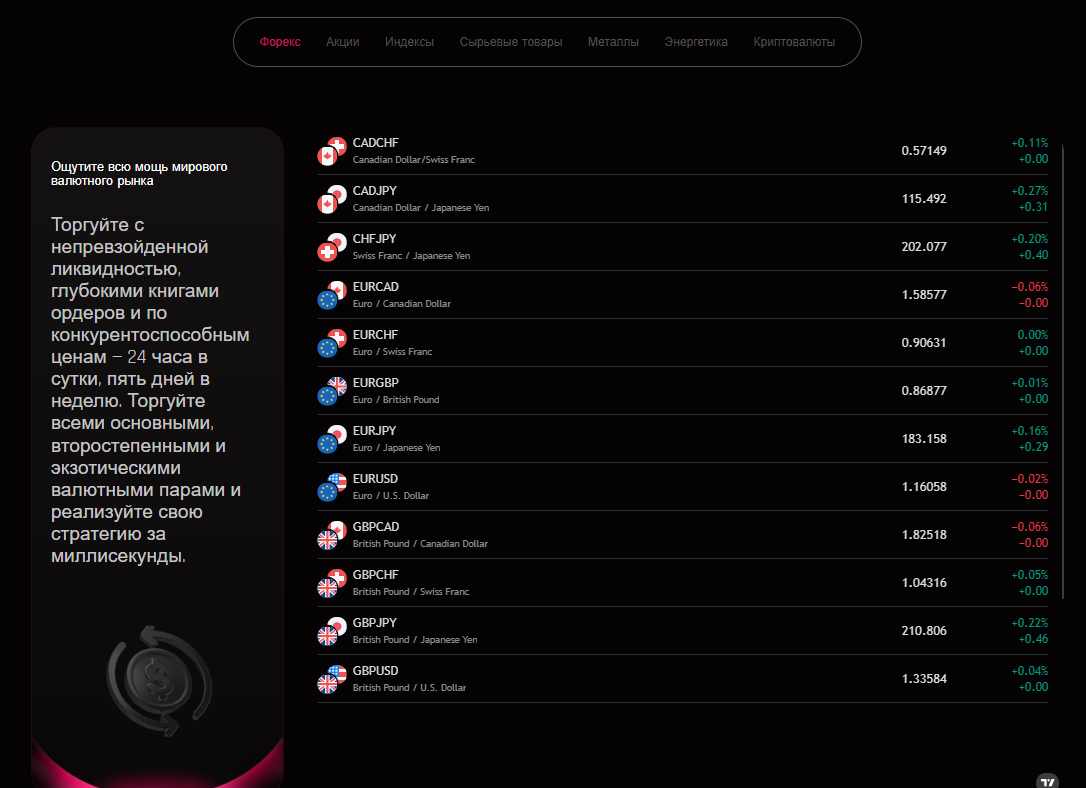Click the CHFJPY flag pair icon
This screenshot has width=1086, height=788.
pyautogui.click(x=332, y=247)
